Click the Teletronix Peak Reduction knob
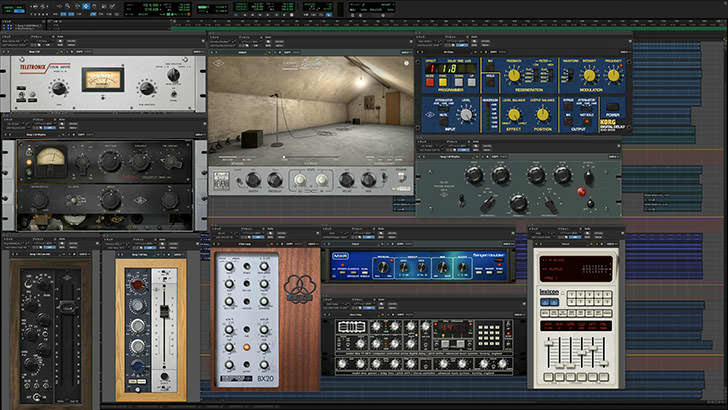This screenshot has width=728, height=410. 147,88
